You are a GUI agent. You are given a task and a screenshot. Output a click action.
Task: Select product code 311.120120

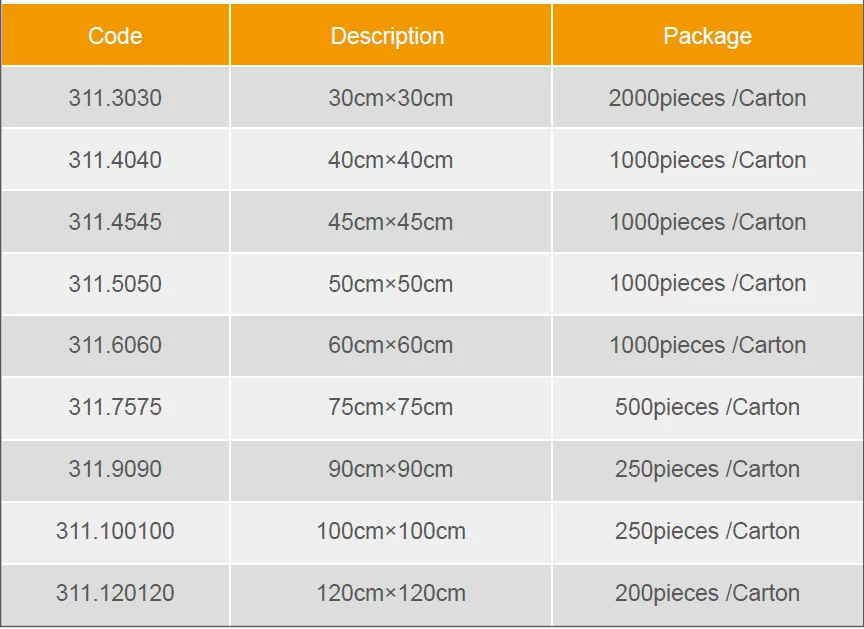115,593
